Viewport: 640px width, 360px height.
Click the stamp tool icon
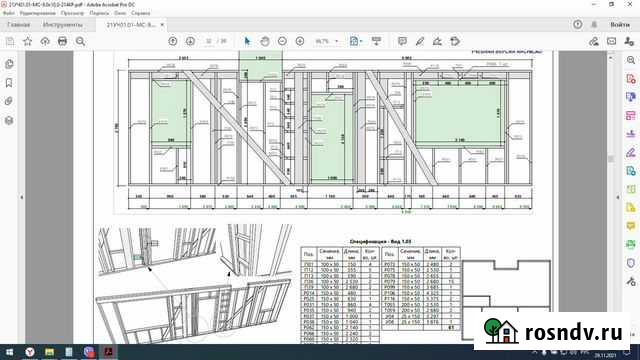455,41
